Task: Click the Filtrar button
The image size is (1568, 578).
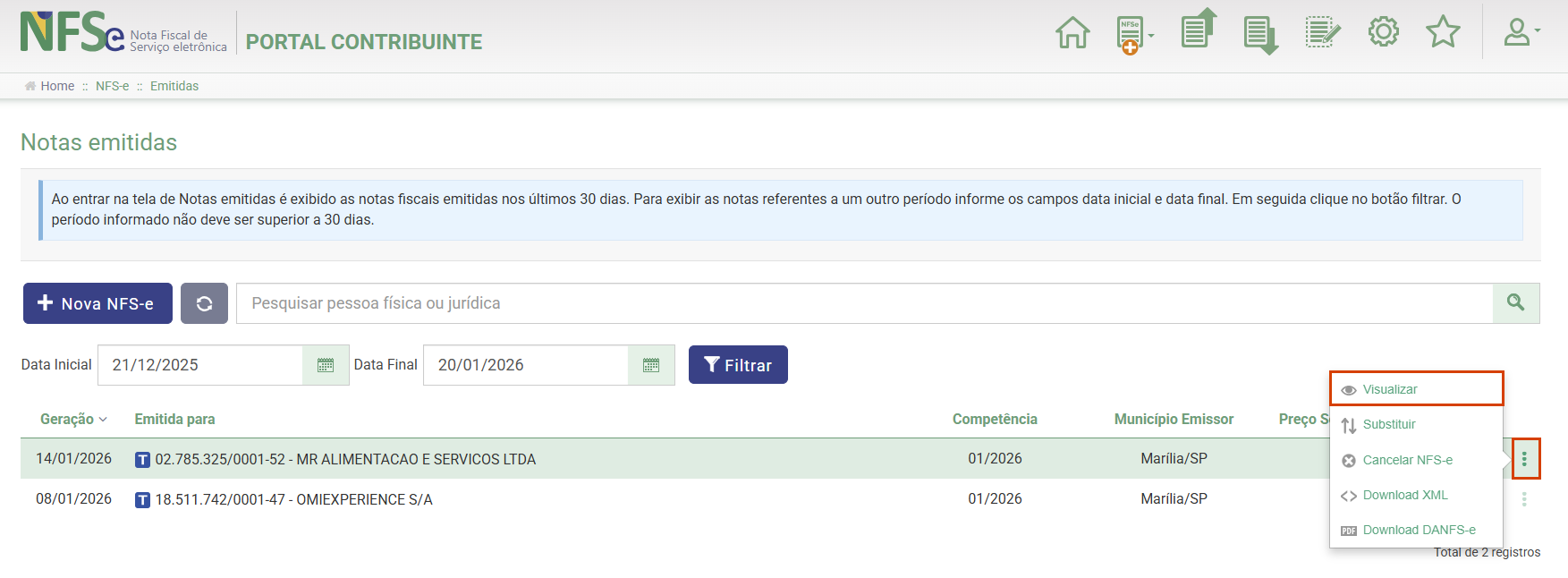Action: [738, 365]
